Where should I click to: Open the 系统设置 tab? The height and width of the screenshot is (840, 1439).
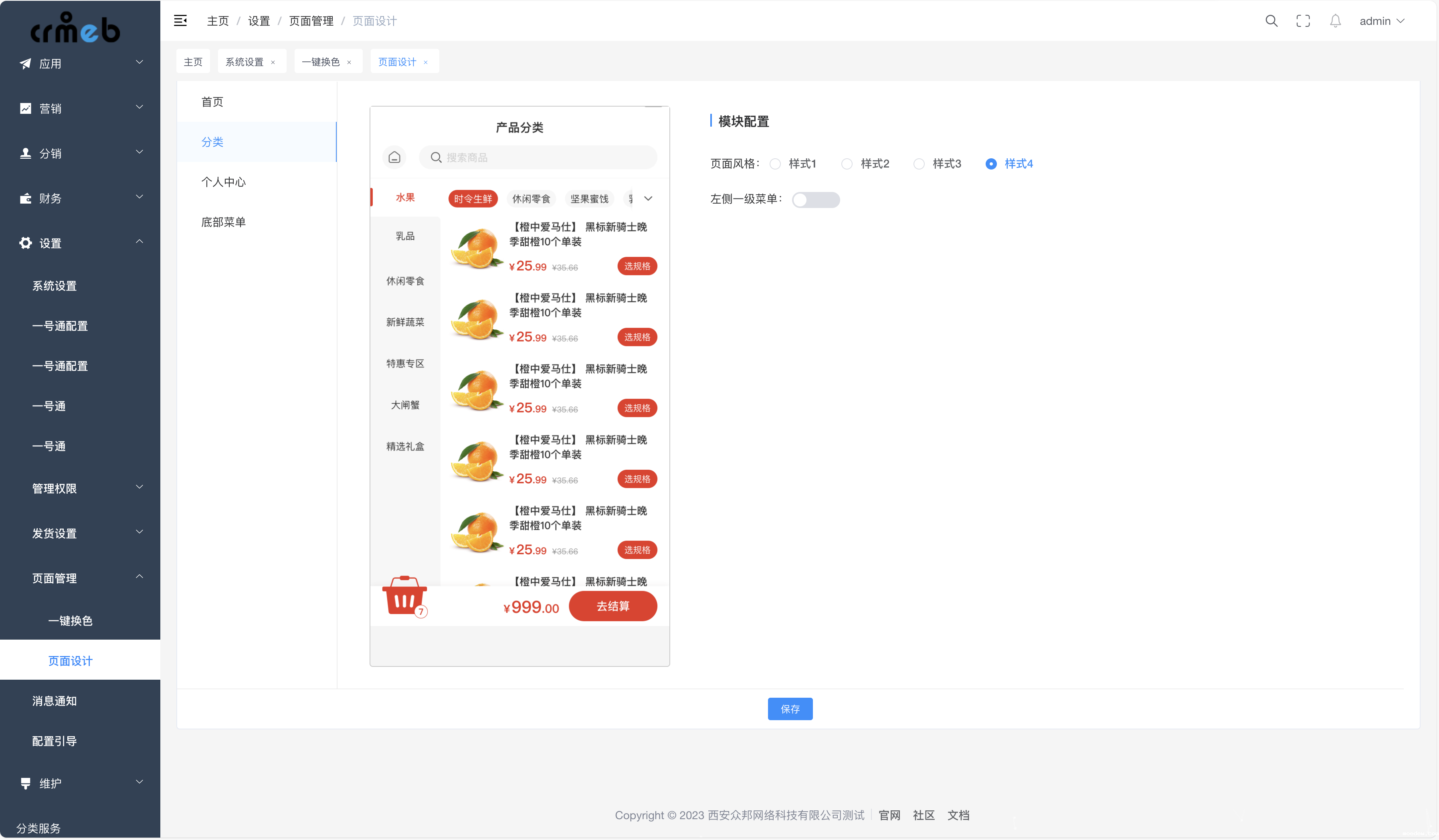click(x=245, y=62)
